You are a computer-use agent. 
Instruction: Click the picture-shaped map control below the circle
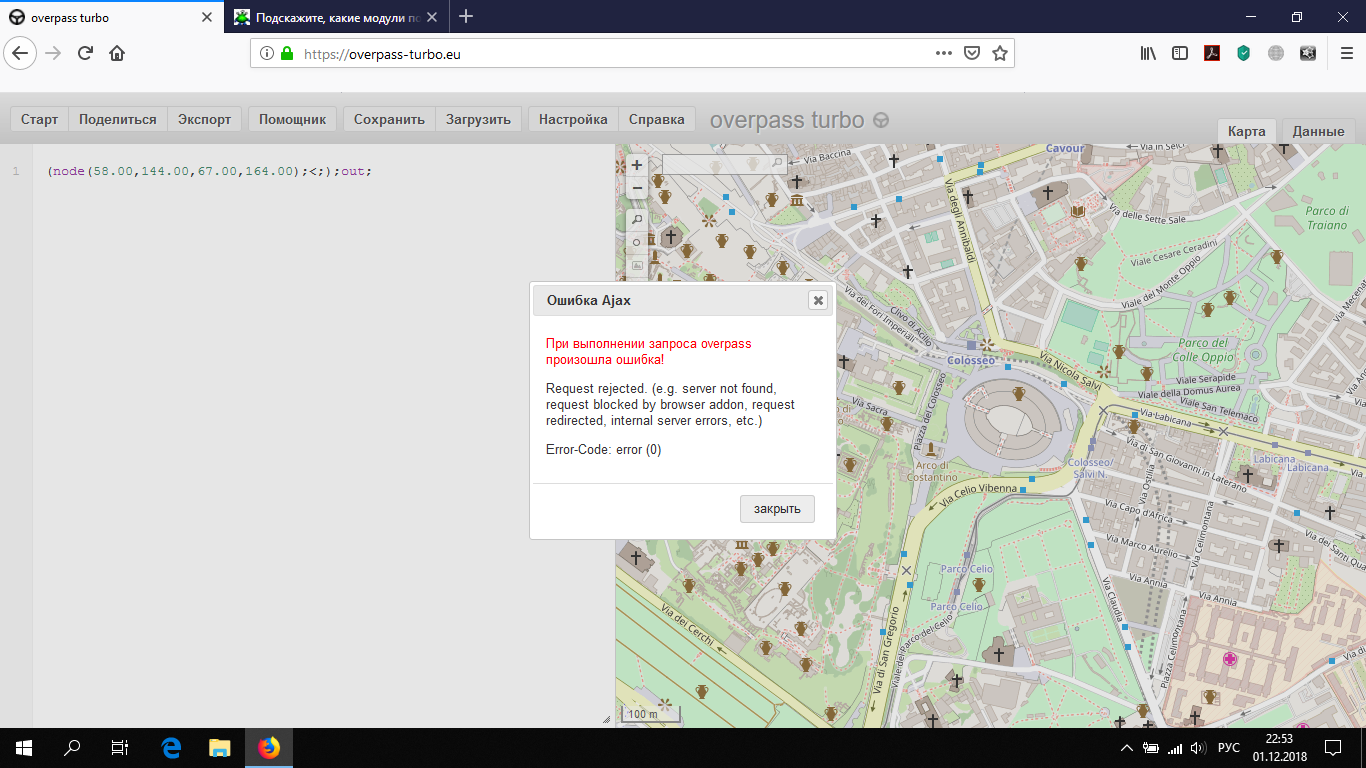coord(637,266)
